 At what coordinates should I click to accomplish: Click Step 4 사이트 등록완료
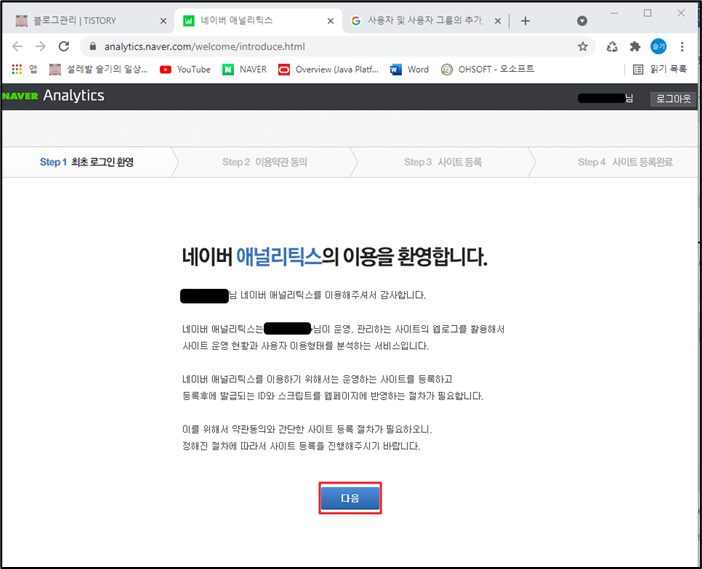[x=625, y=162]
